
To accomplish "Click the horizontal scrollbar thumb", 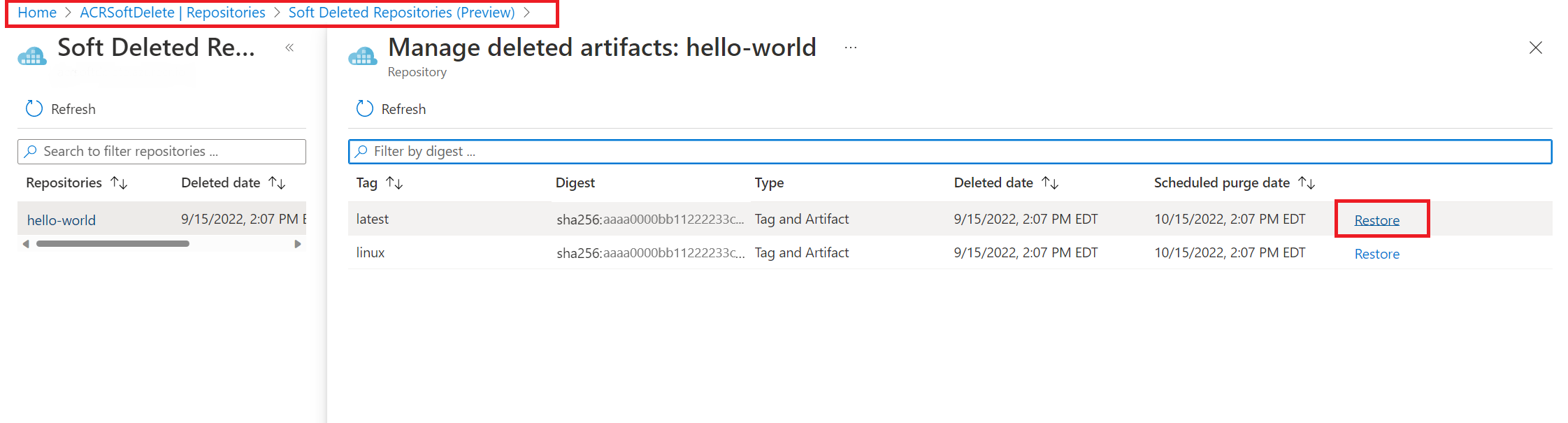I will pos(113,244).
